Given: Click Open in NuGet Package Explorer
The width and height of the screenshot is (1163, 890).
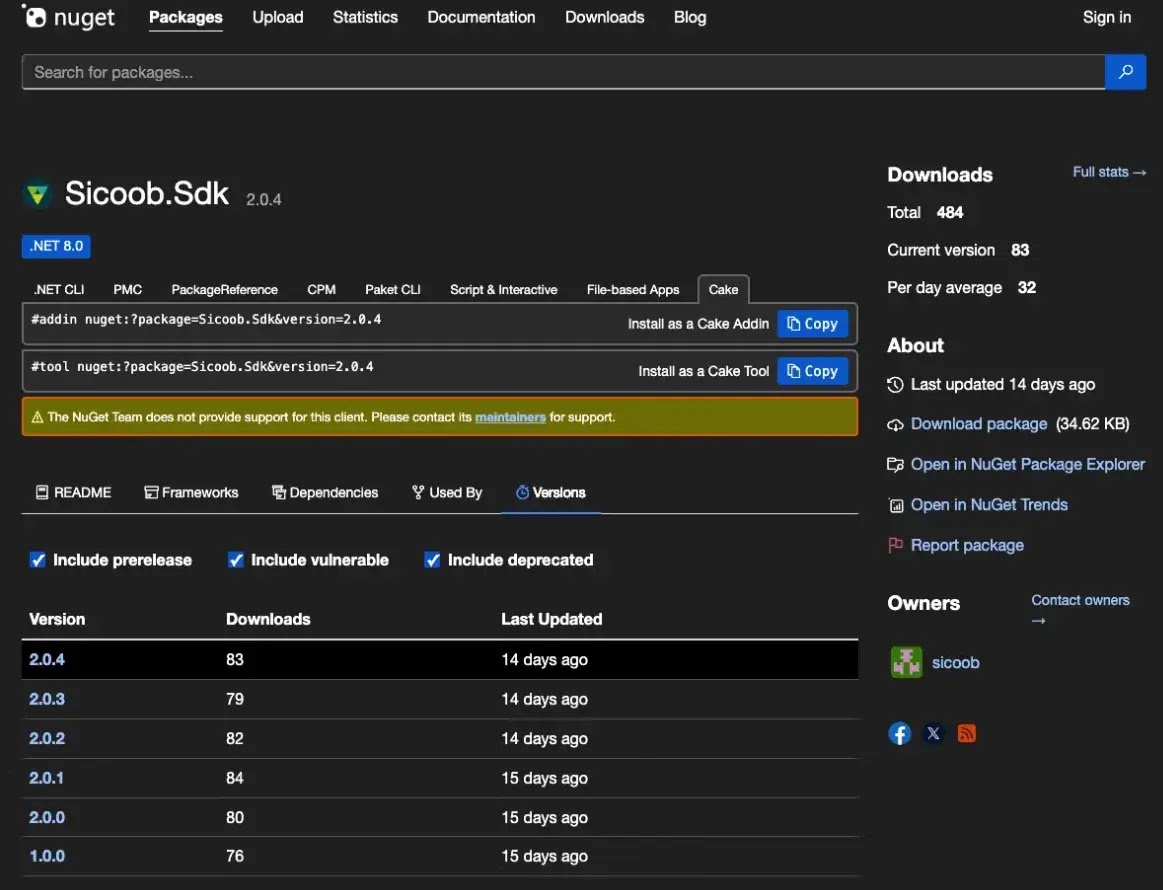Looking at the screenshot, I should (1027, 464).
